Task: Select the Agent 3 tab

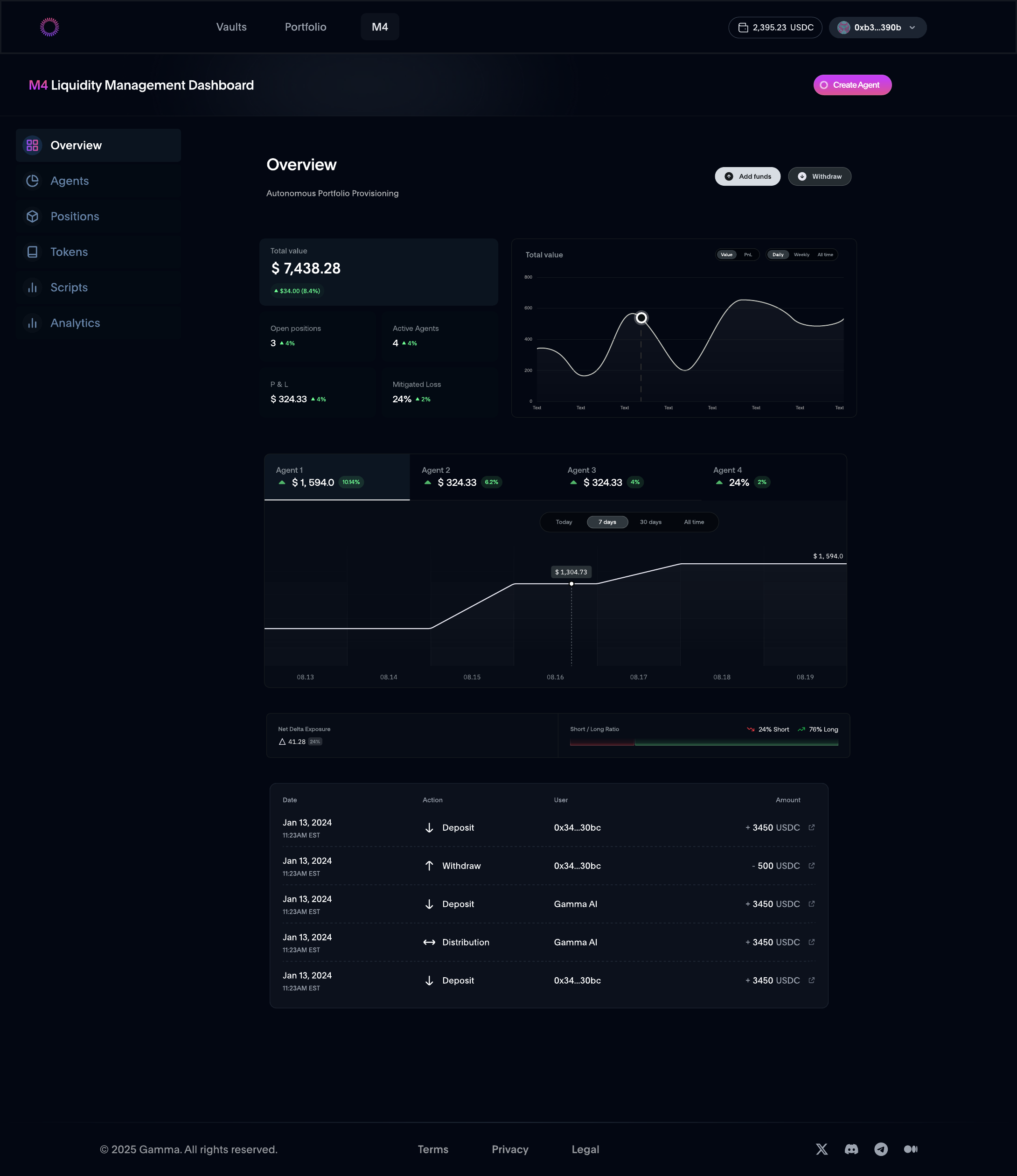Action: pos(628,477)
